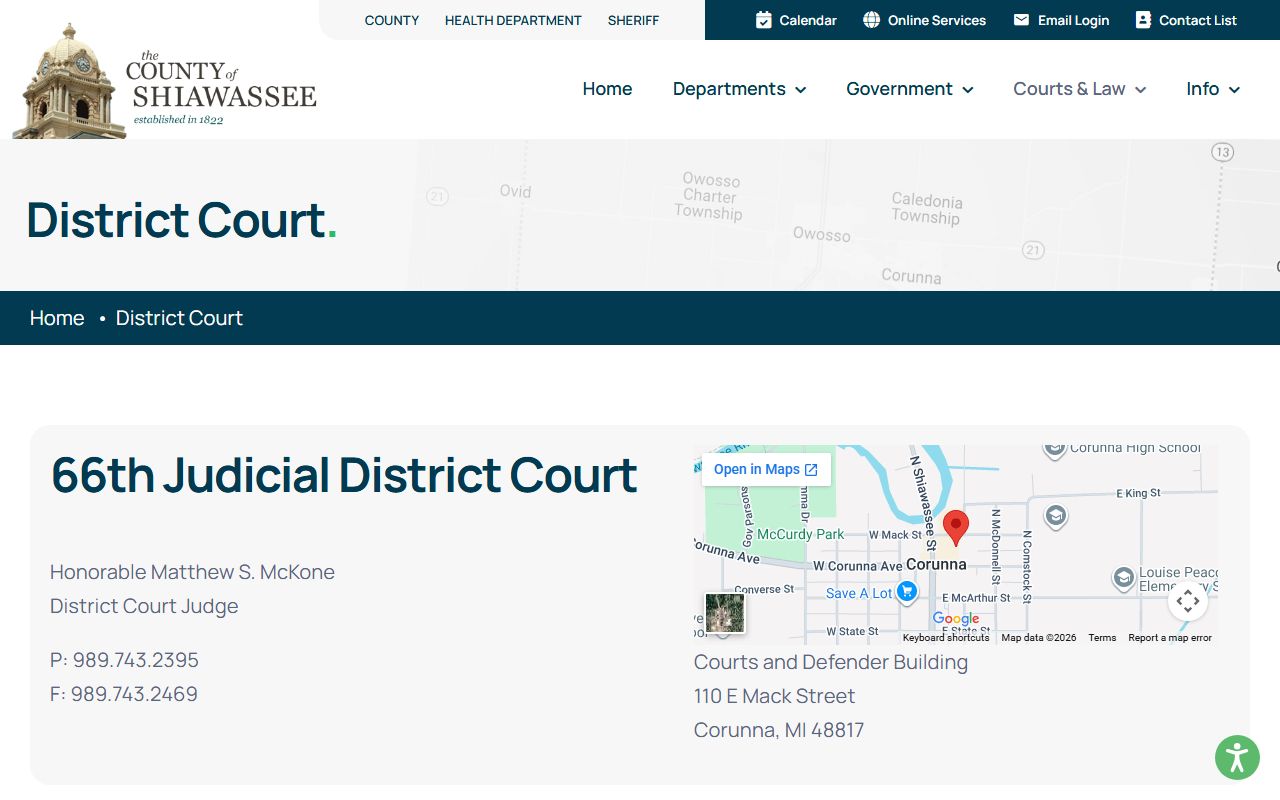Click the red map pin marker
Screen dimensions: 1280x800
click(x=956, y=527)
